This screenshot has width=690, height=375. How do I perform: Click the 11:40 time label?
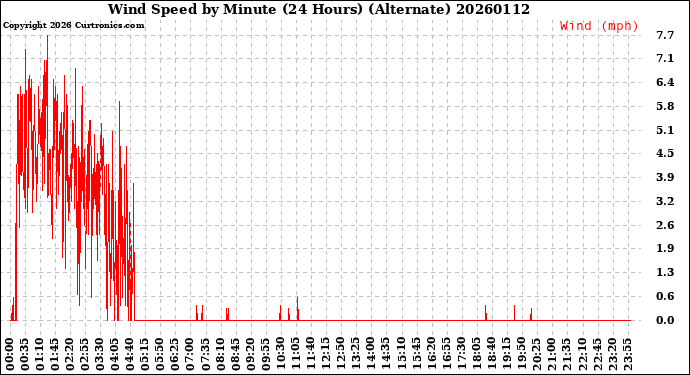pos(311,354)
